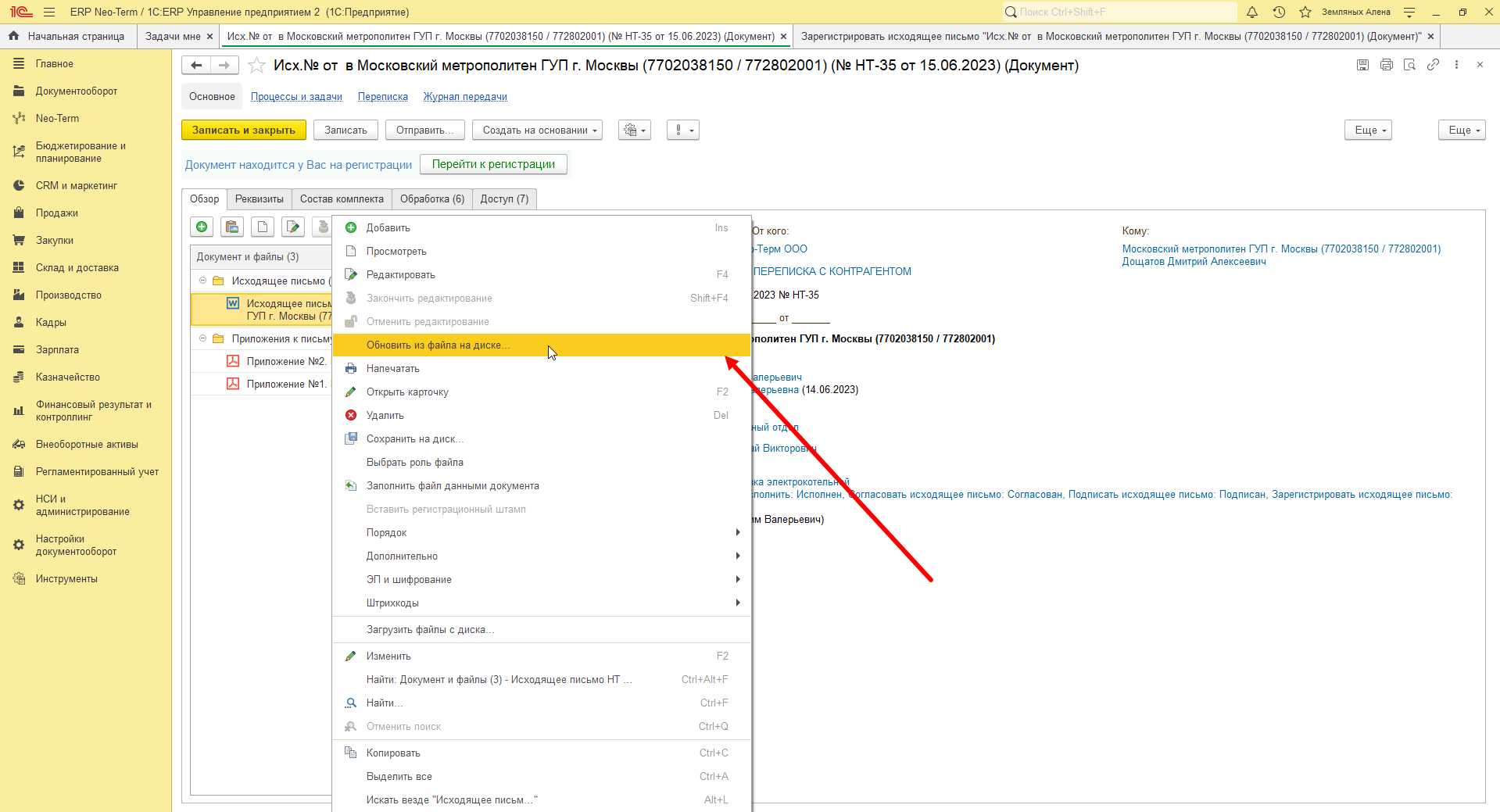This screenshot has width=1500, height=812.
Task: Select the Приложение №2 PDF file
Action: [262, 361]
